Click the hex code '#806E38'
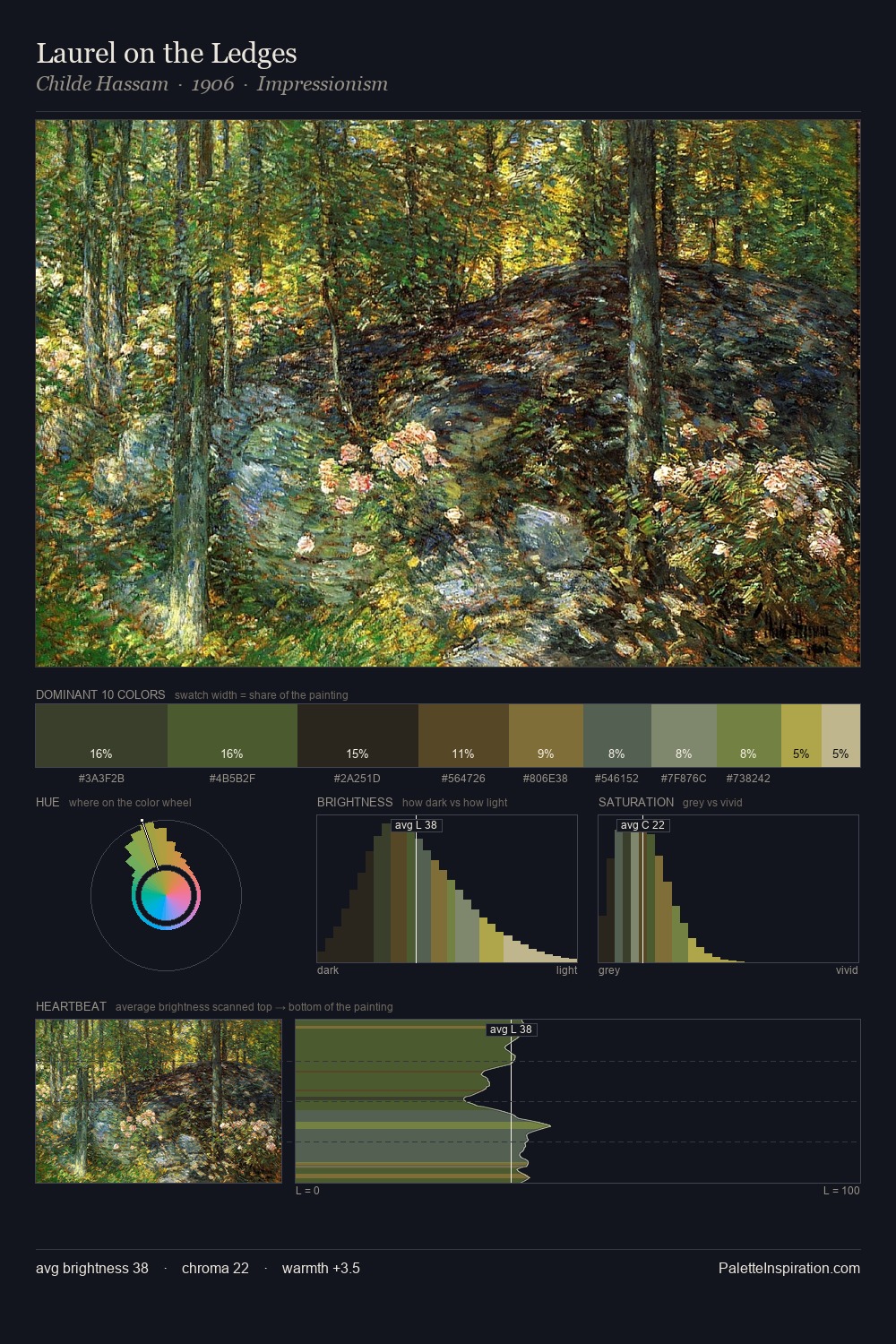Image resolution: width=896 pixels, height=1344 pixels. pyautogui.click(x=546, y=779)
